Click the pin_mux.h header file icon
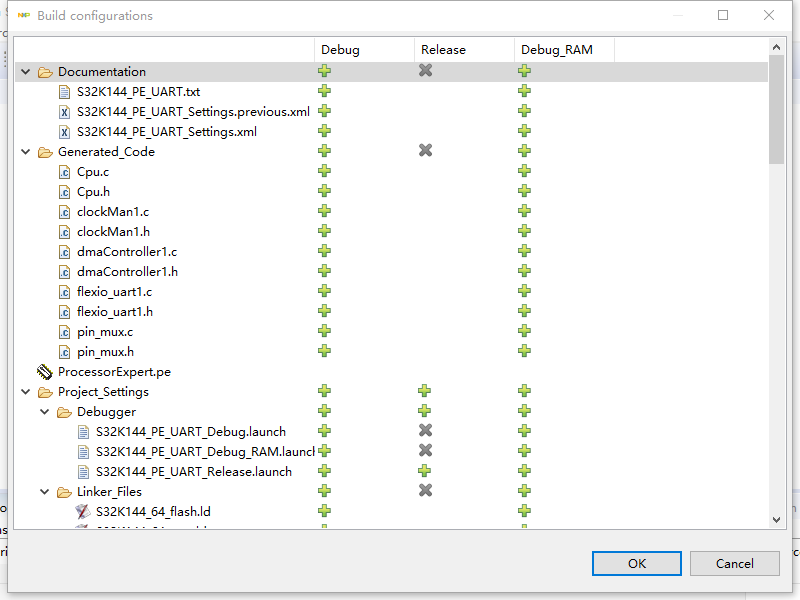Screen dimensions: 800x600 [x=64, y=351]
